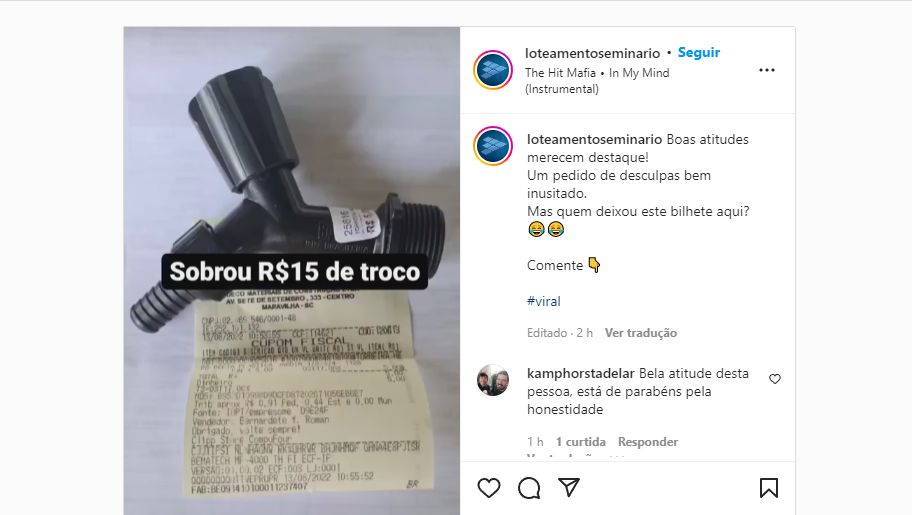Open kamphorstadelar's profile avatar
The image size is (912, 515).
tap(493, 380)
